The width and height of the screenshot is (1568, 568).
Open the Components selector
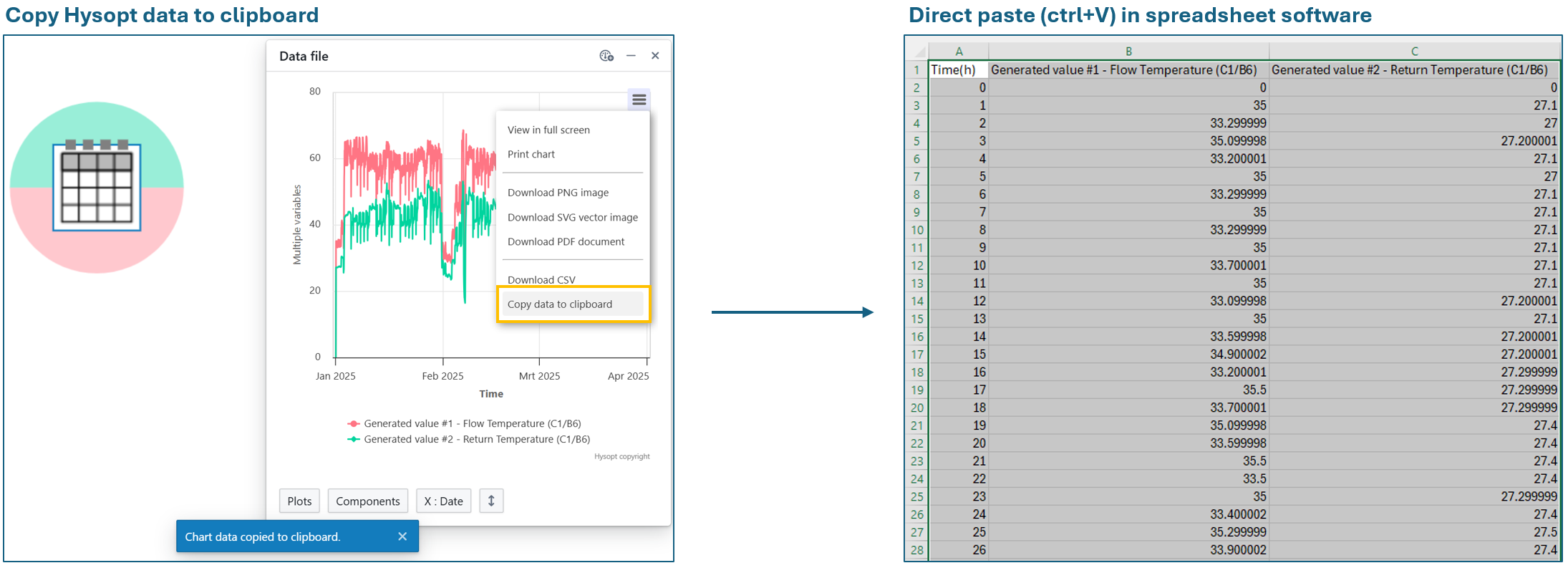(367, 501)
